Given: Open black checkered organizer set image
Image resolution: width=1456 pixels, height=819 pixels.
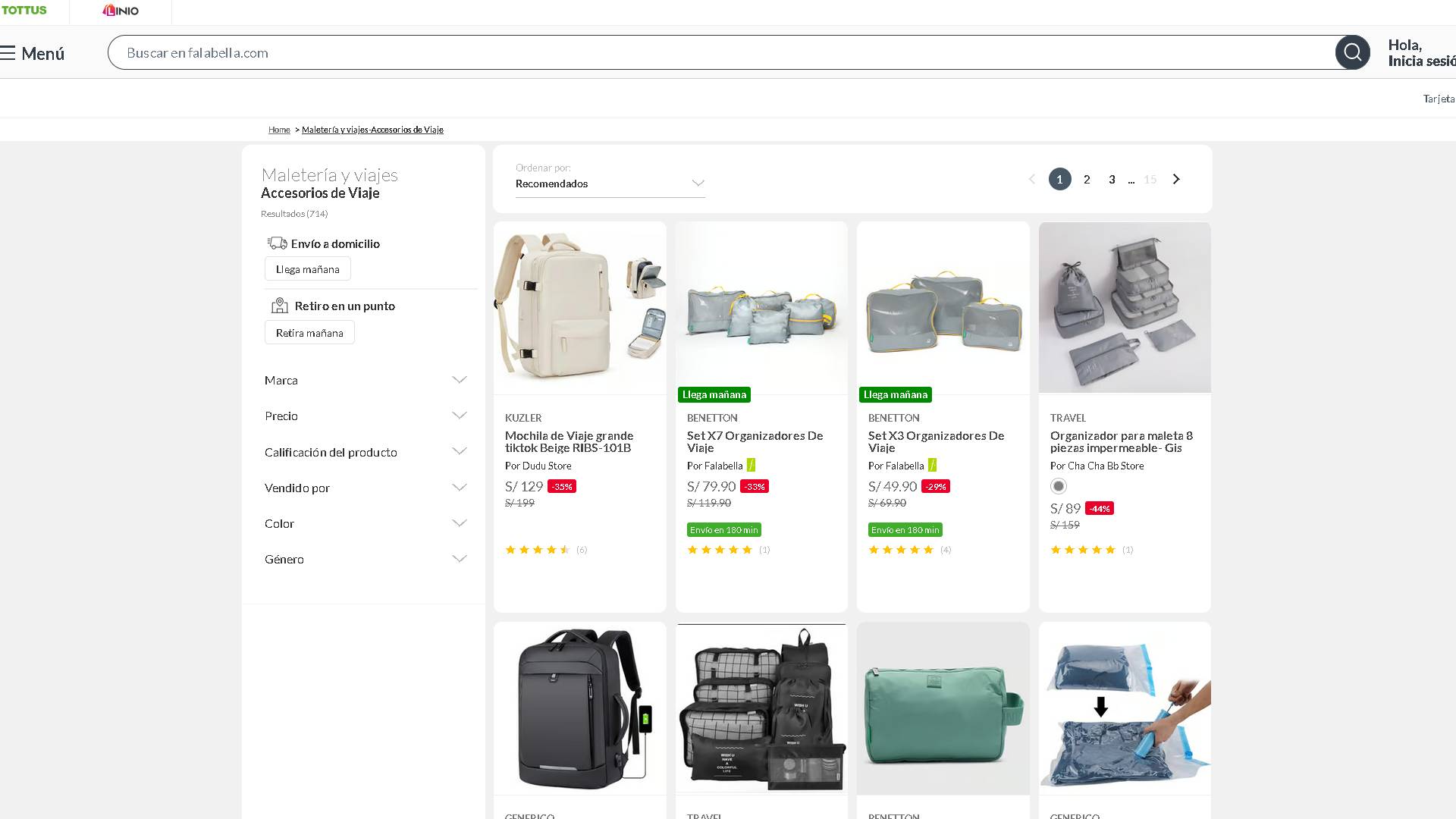Looking at the screenshot, I should click(x=761, y=709).
